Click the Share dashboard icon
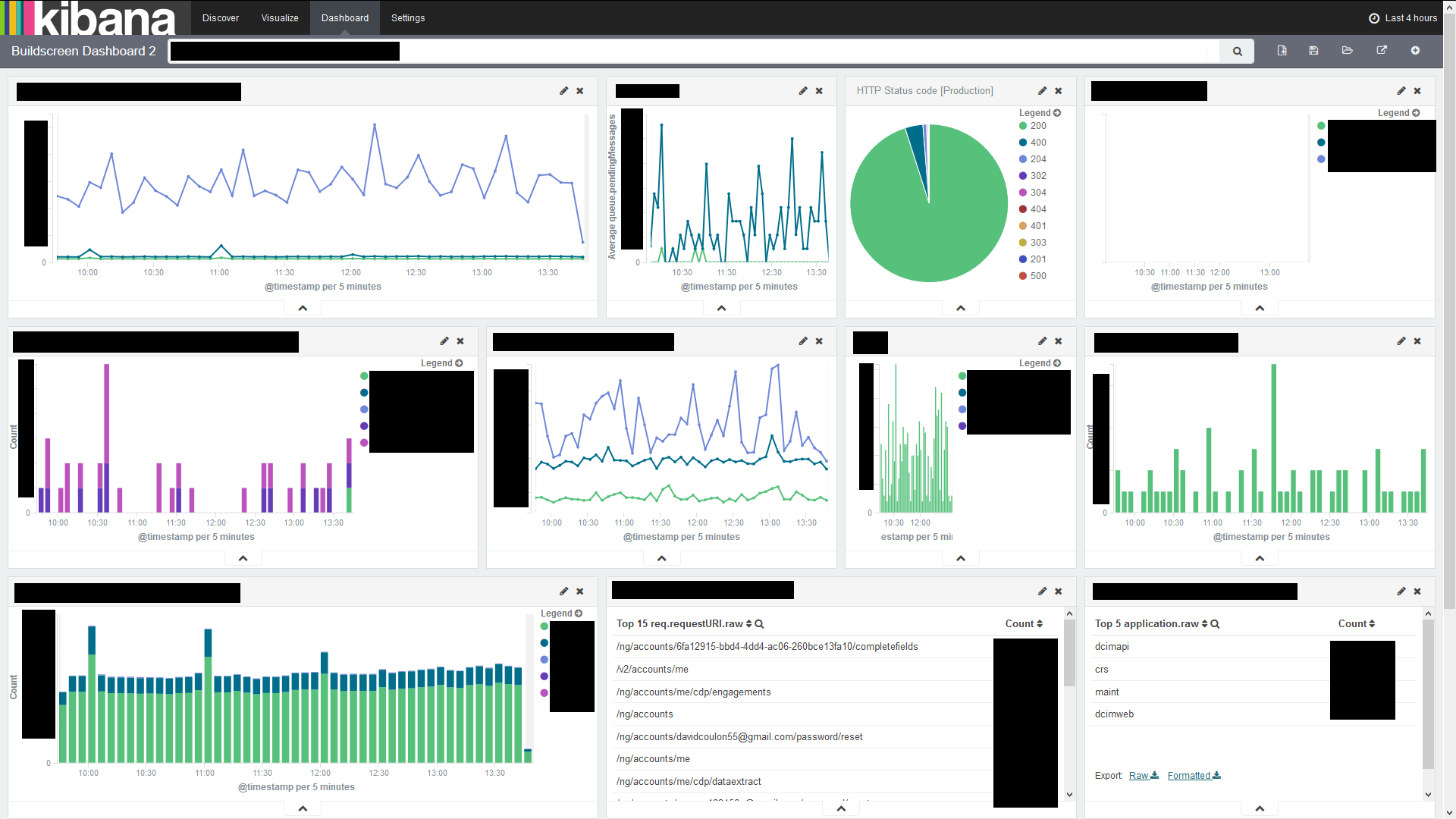 coord(1382,51)
